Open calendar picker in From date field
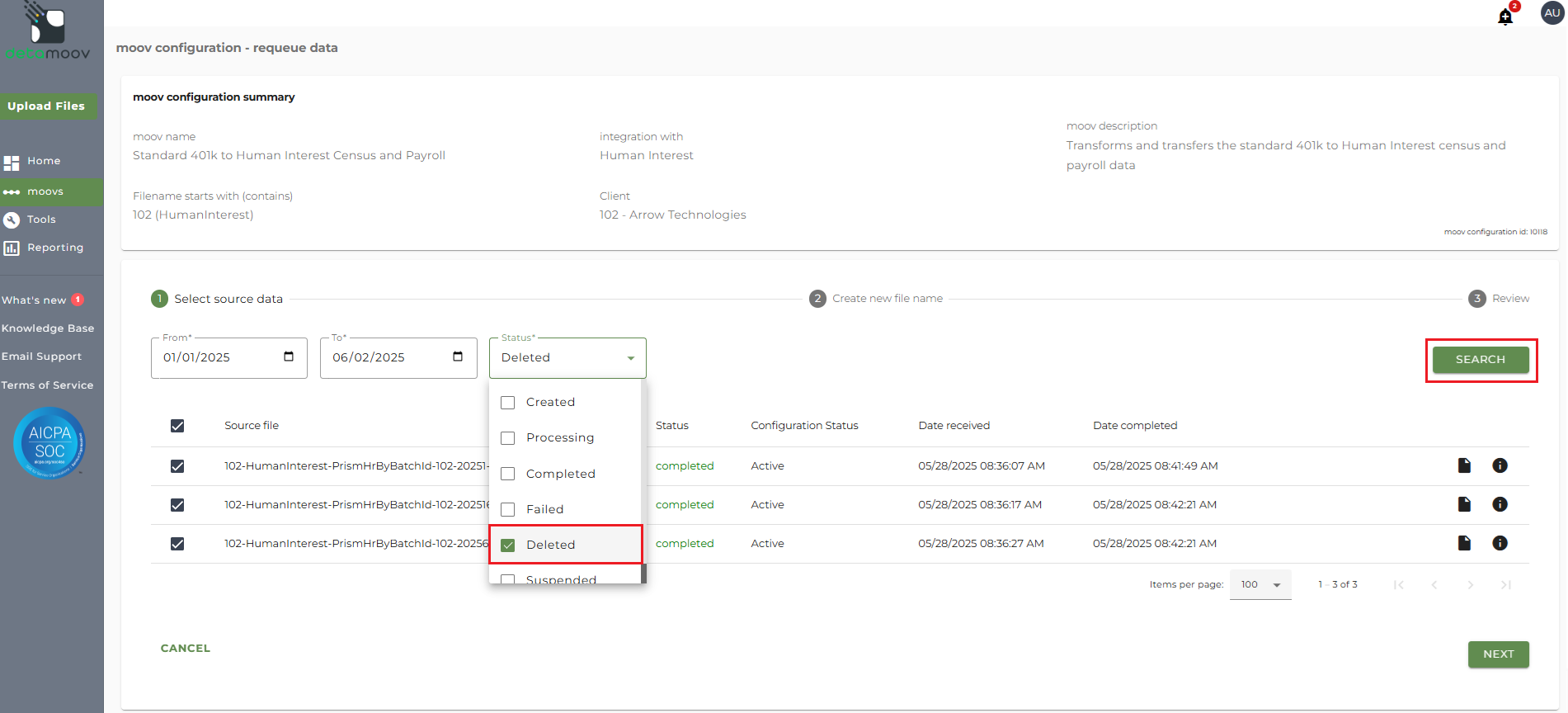The height and width of the screenshot is (713, 1568). (289, 356)
